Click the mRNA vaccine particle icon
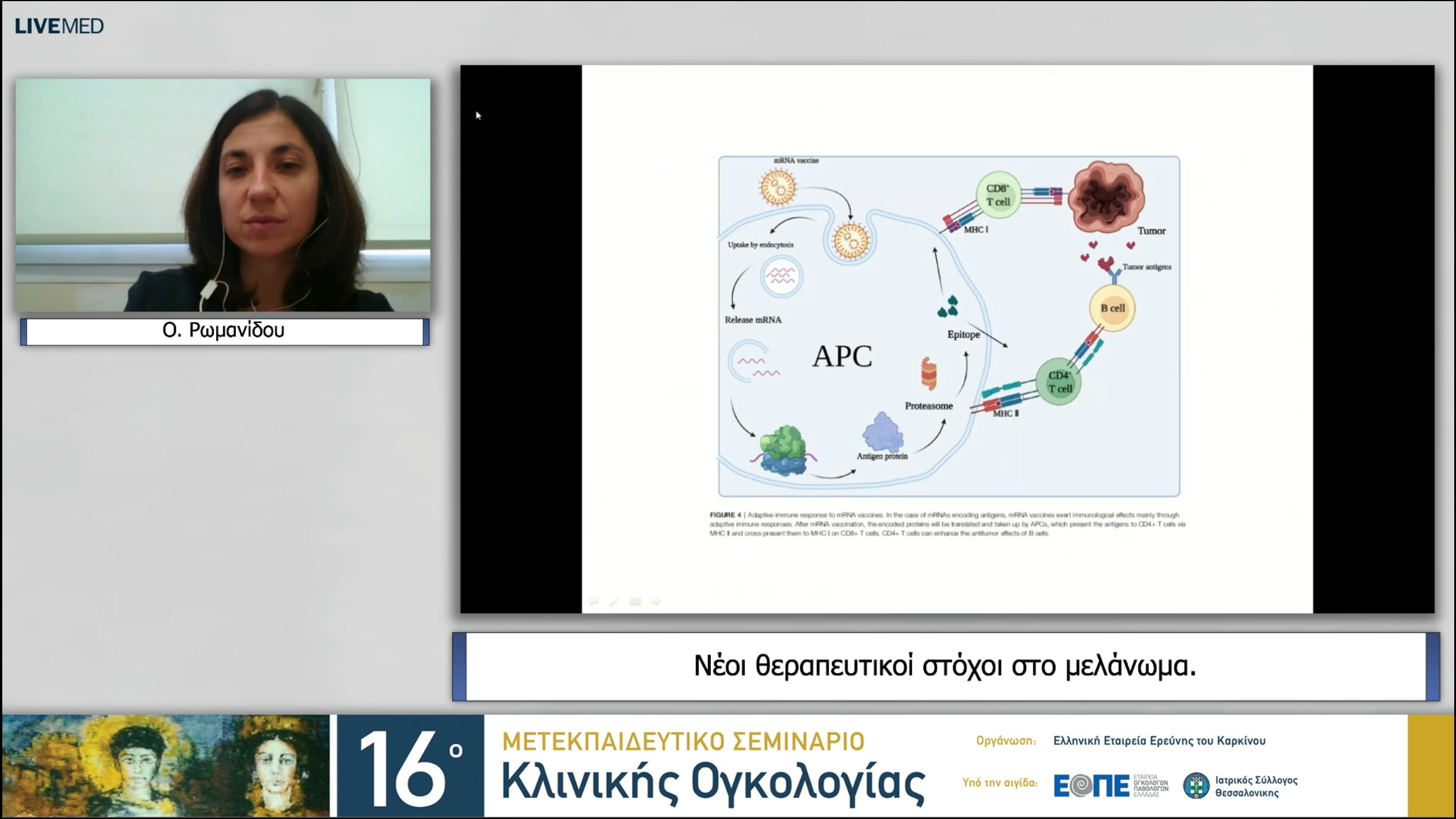 777,188
